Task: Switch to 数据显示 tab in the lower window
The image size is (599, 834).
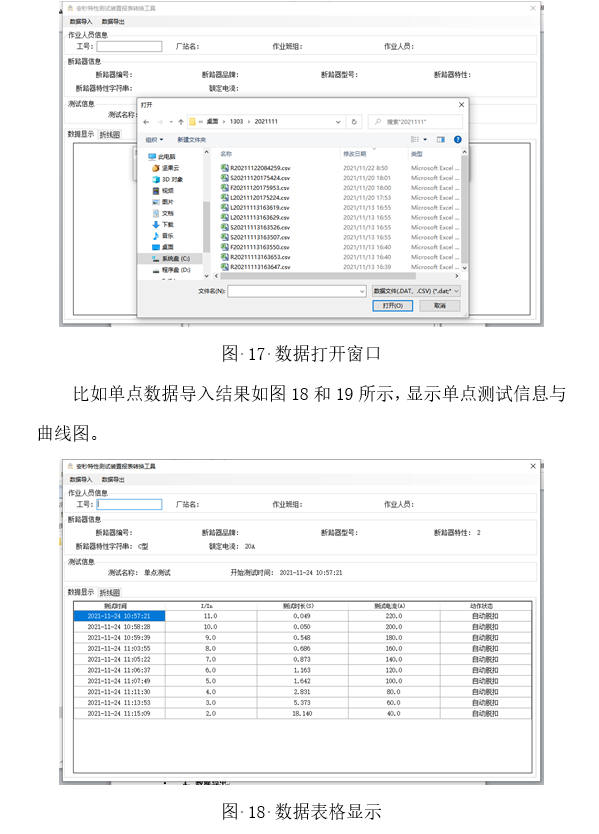Action: pos(81,592)
